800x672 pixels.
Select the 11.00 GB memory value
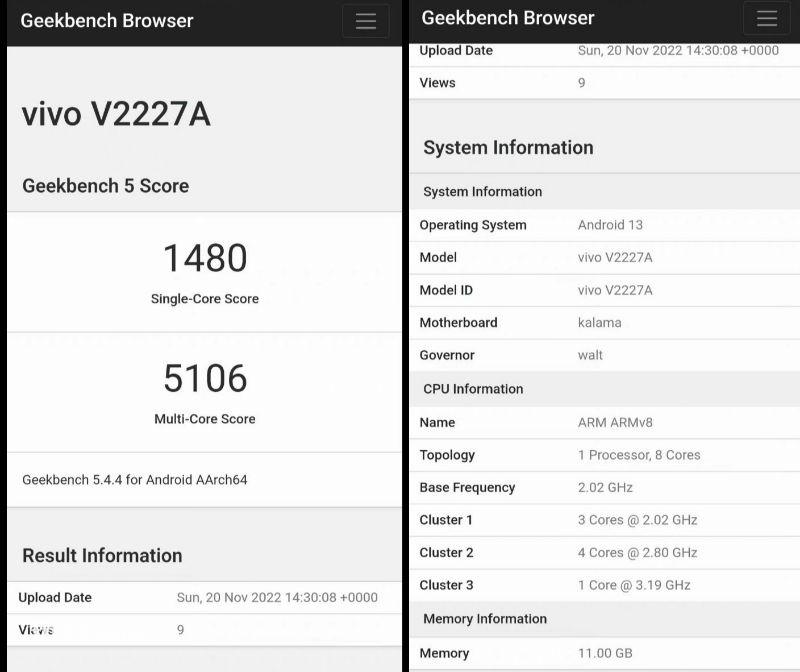605,653
